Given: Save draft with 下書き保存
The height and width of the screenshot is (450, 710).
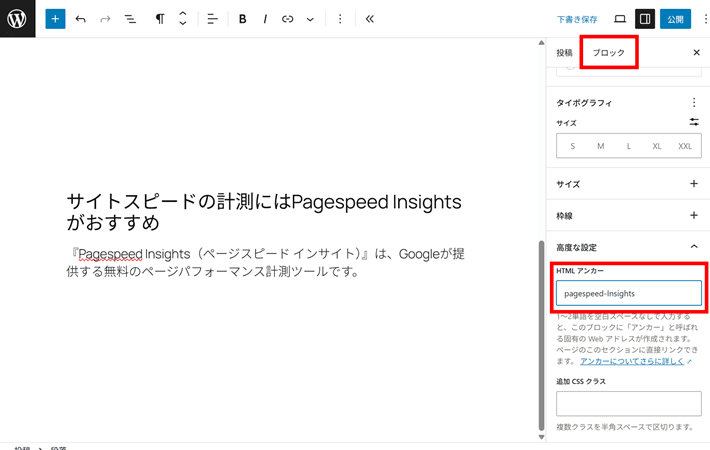Looking at the screenshot, I should 577,19.
